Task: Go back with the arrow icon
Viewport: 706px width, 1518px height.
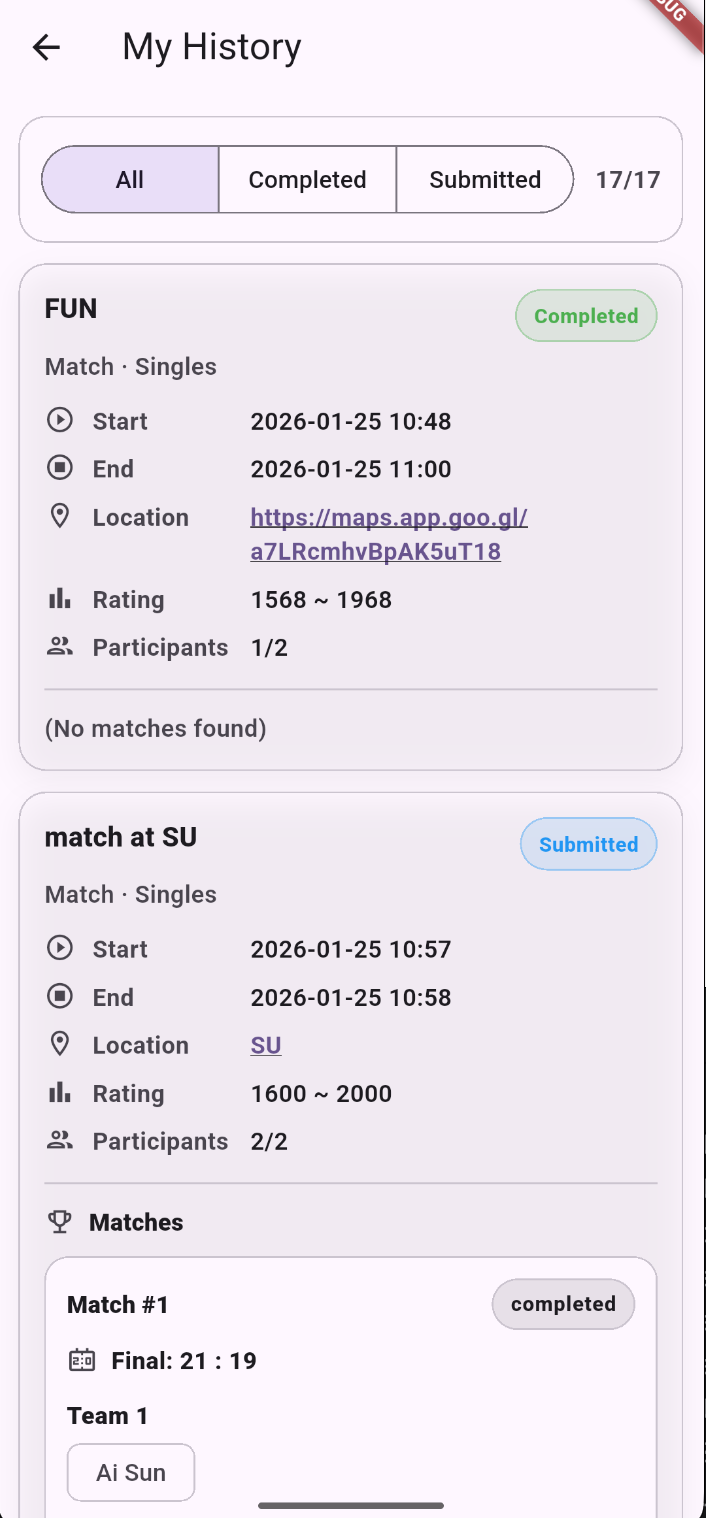Action: coord(46,47)
